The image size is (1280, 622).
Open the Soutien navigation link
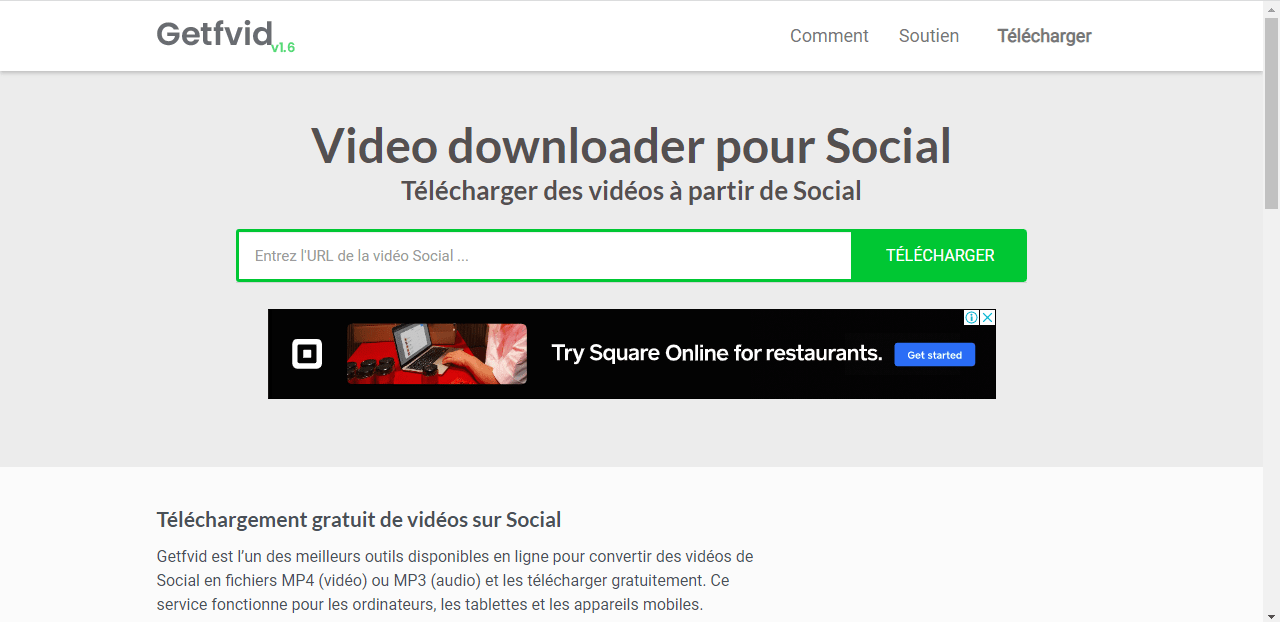point(929,36)
